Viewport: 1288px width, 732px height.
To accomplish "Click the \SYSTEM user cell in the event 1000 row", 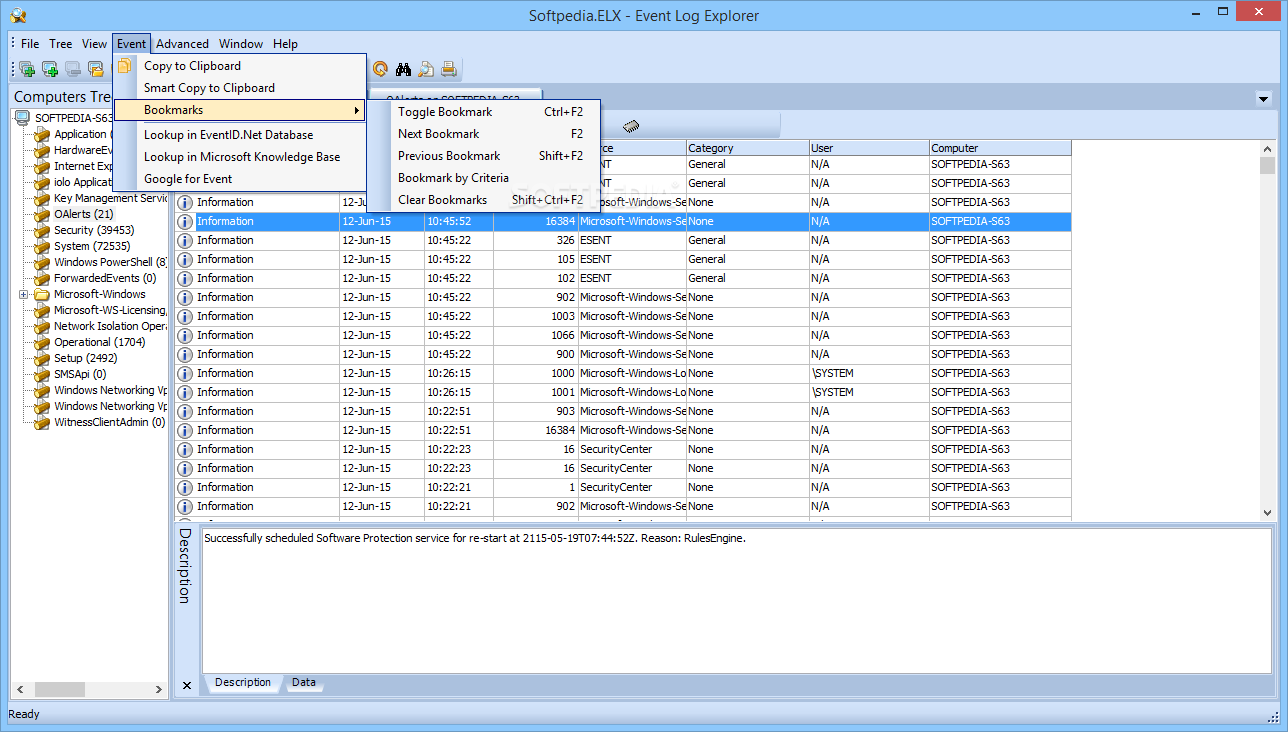I will [869, 373].
